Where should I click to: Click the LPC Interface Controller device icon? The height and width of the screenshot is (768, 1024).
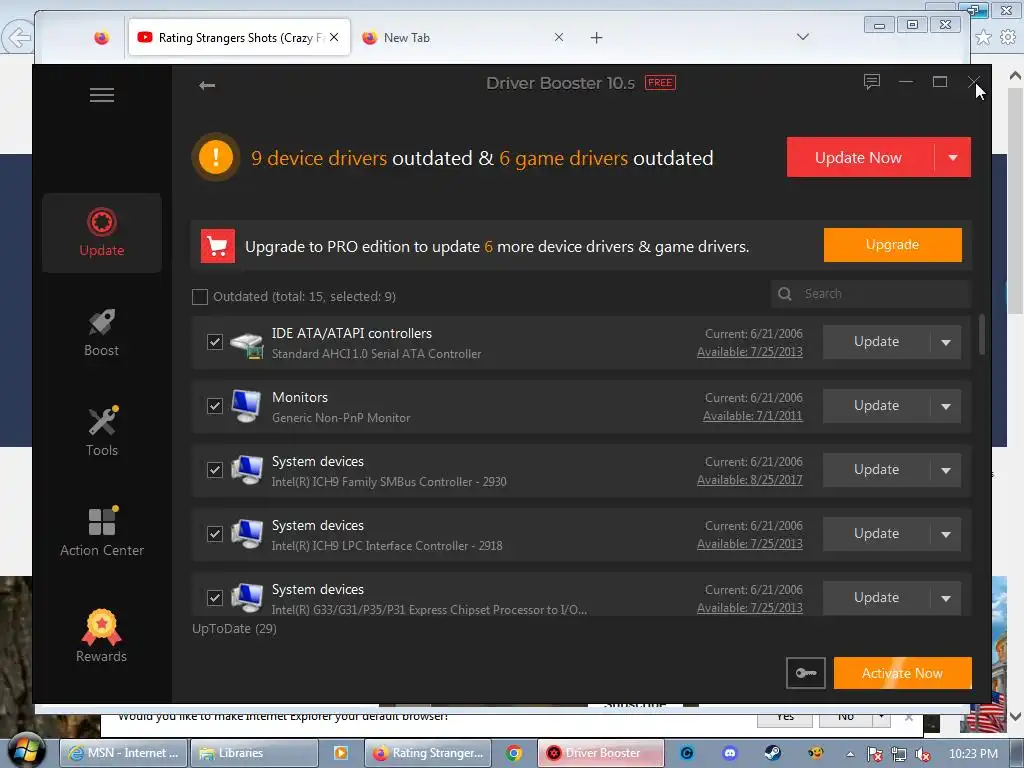click(247, 534)
